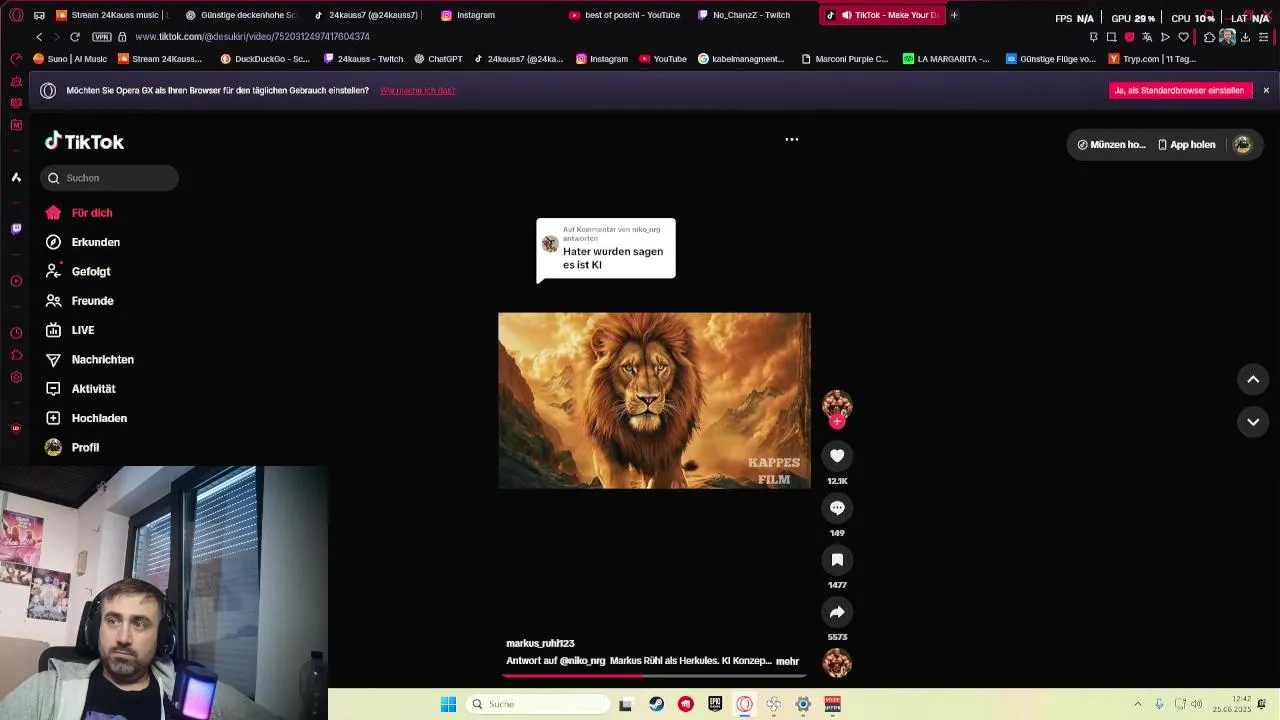This screenshot has height=720, width=1280.
Task: Open the three-dot video options menu
Action: [x=792, y=140]
